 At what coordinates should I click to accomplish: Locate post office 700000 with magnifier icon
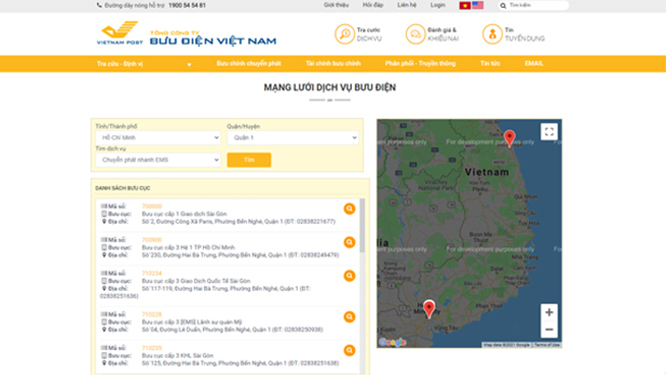350,209
